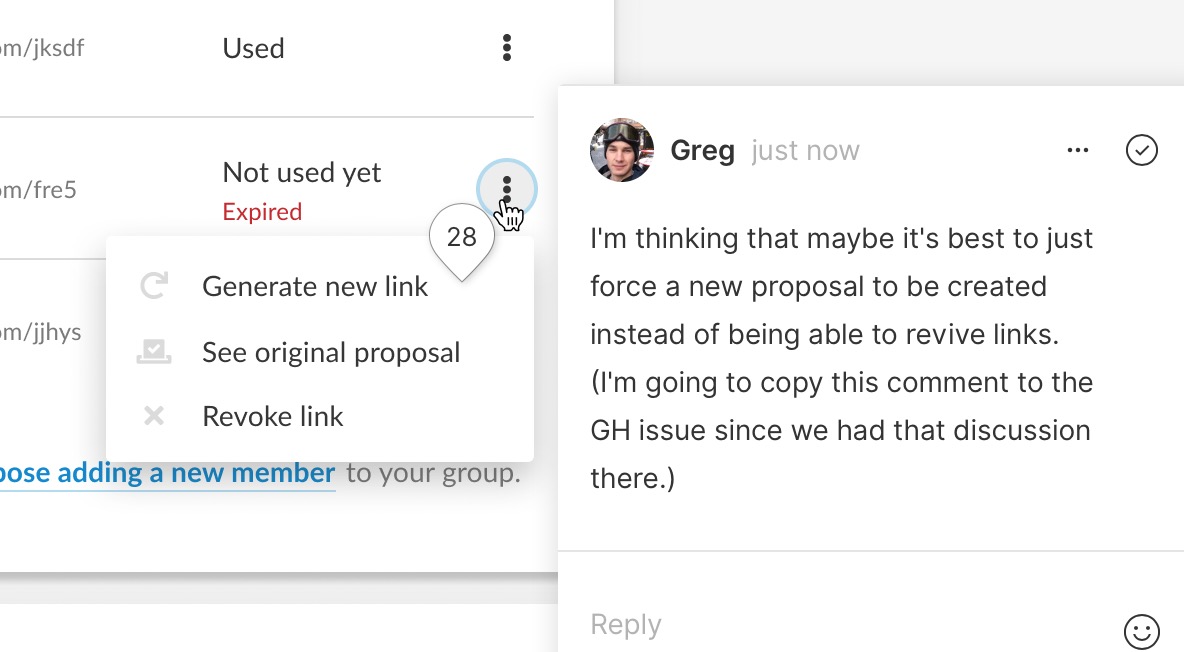Click the X icon beside Revoke link
Screen dimensions: 1184x652
(x=154, y=416)
